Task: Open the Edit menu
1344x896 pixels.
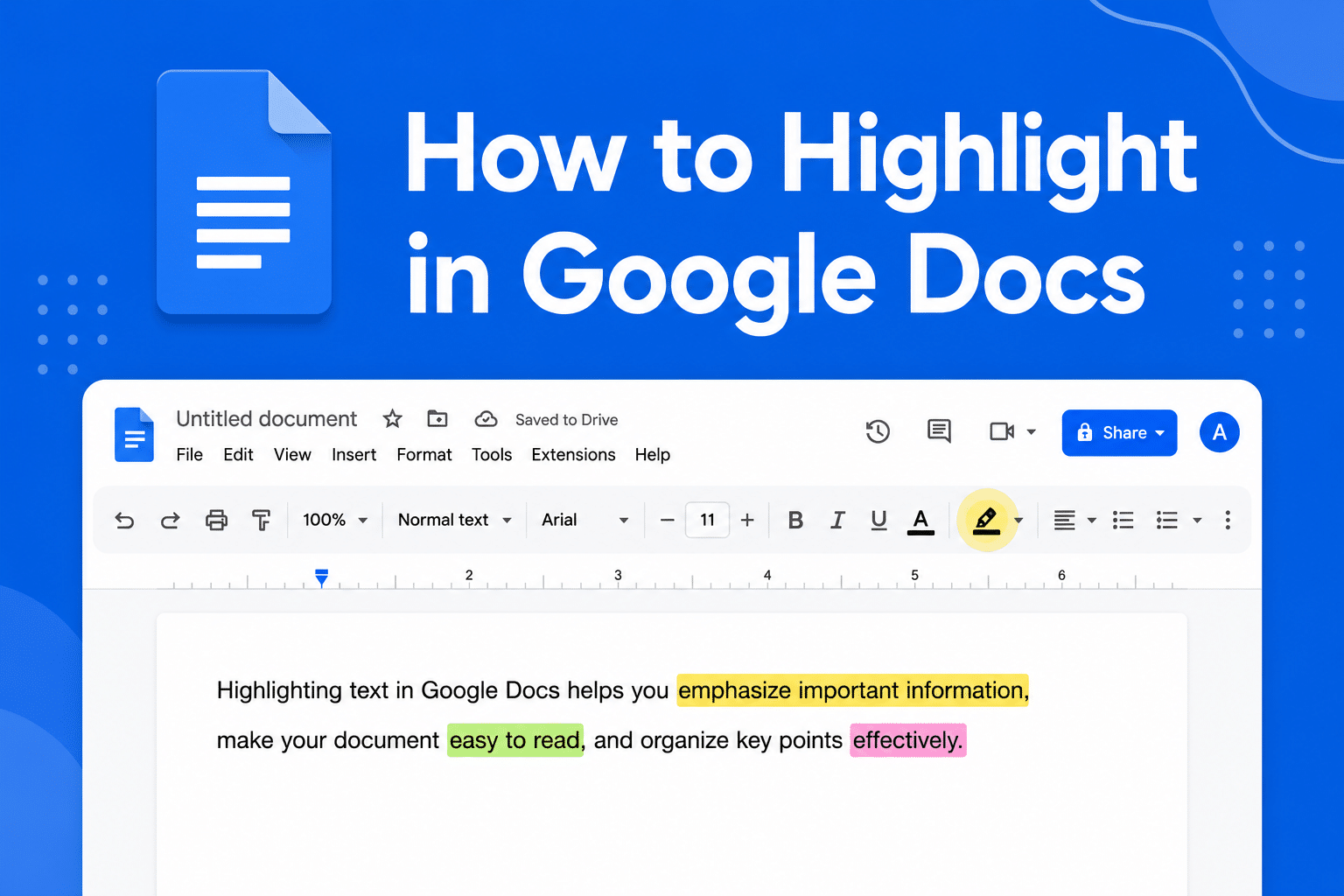Action: tap(238, 455)
